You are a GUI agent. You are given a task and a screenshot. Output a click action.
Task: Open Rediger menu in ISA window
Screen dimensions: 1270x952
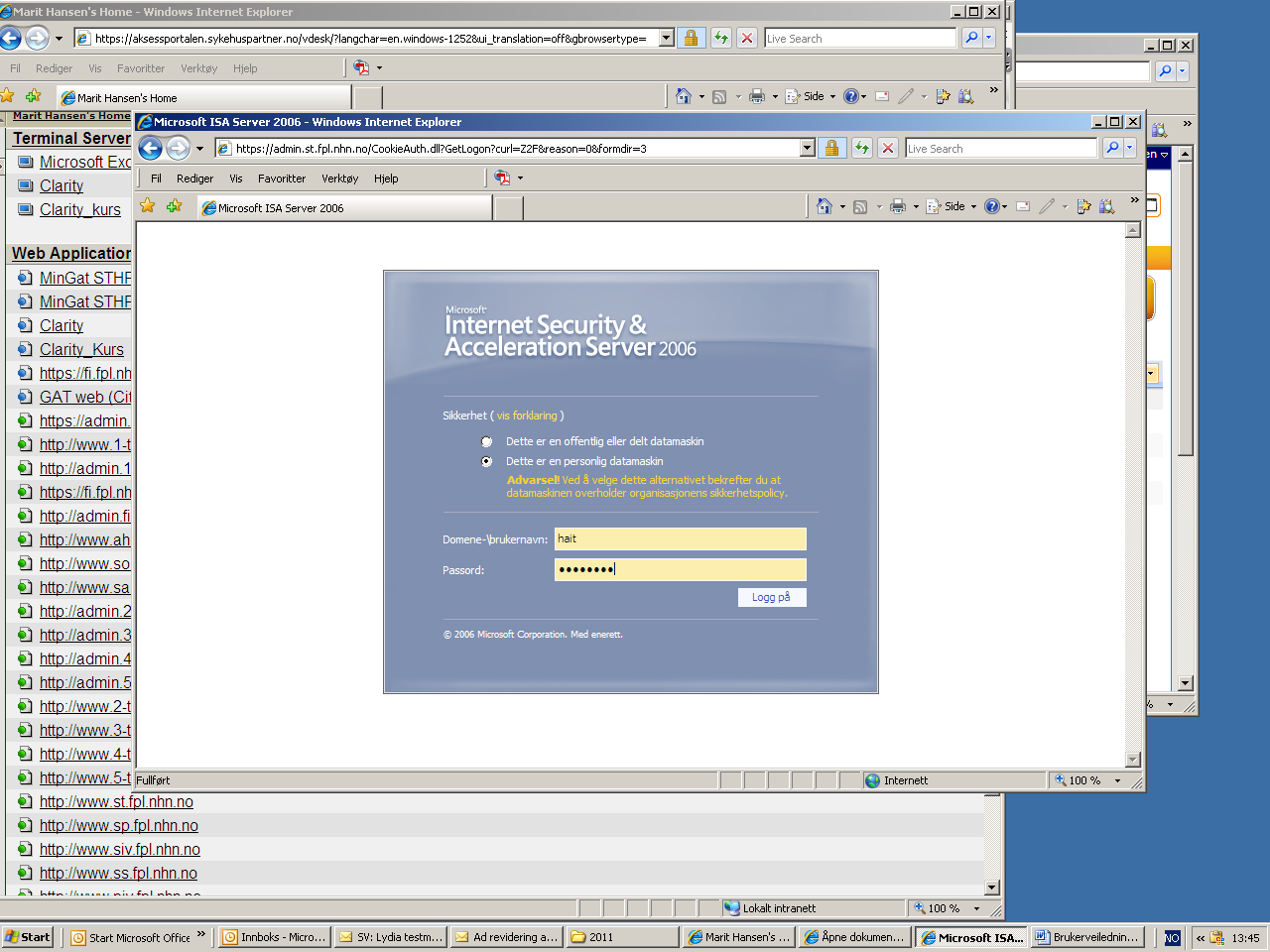(x=194, y=178)
